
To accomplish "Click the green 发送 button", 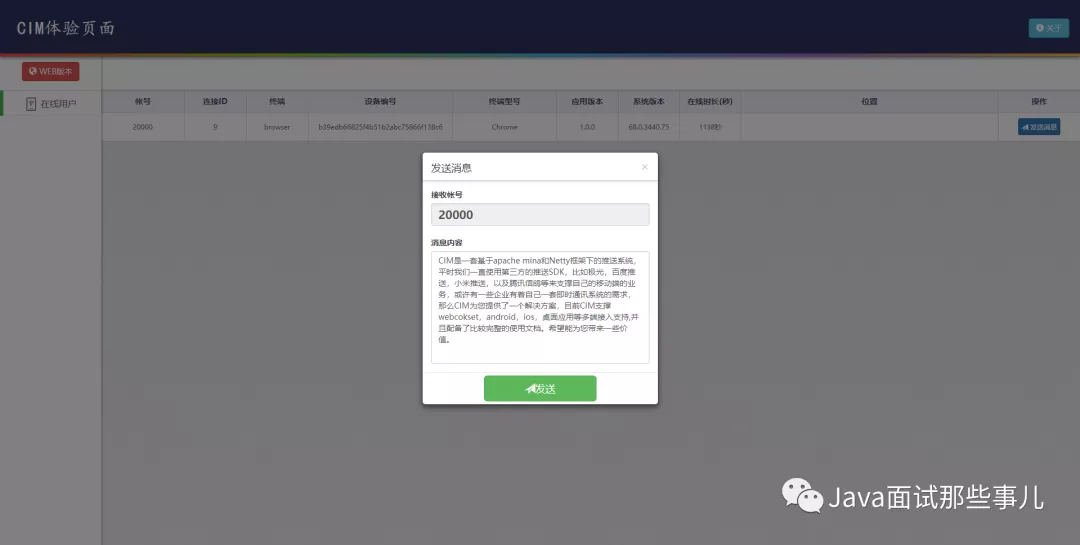I will (x=540, y=389).
